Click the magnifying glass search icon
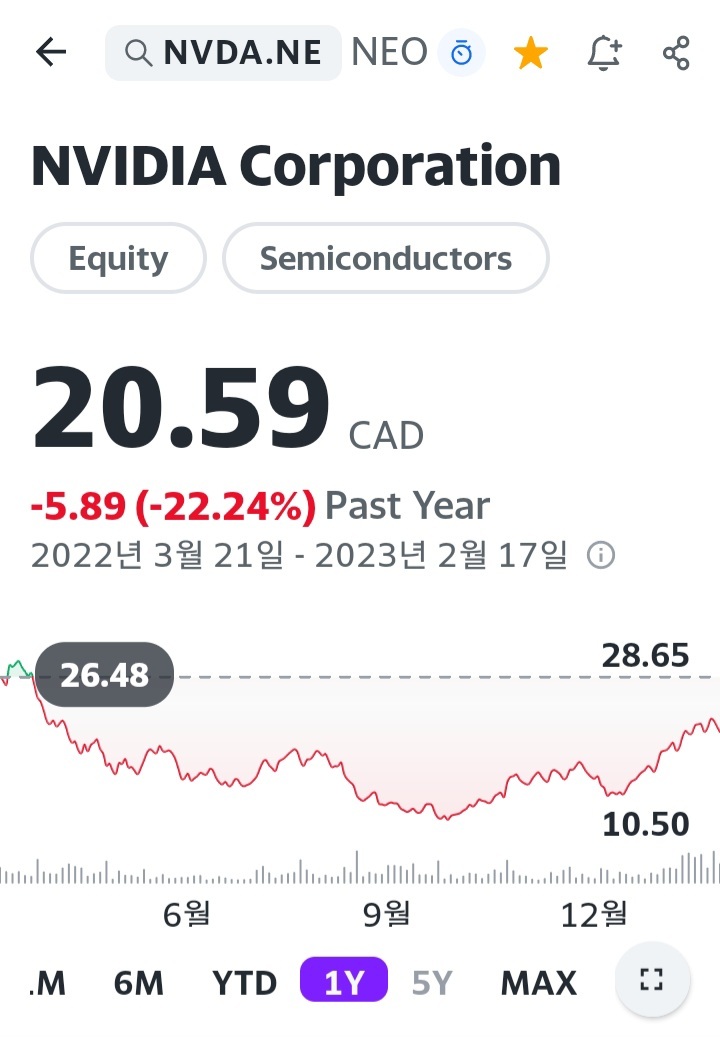The image size is (720, 1039). click(x=138, y=52)
